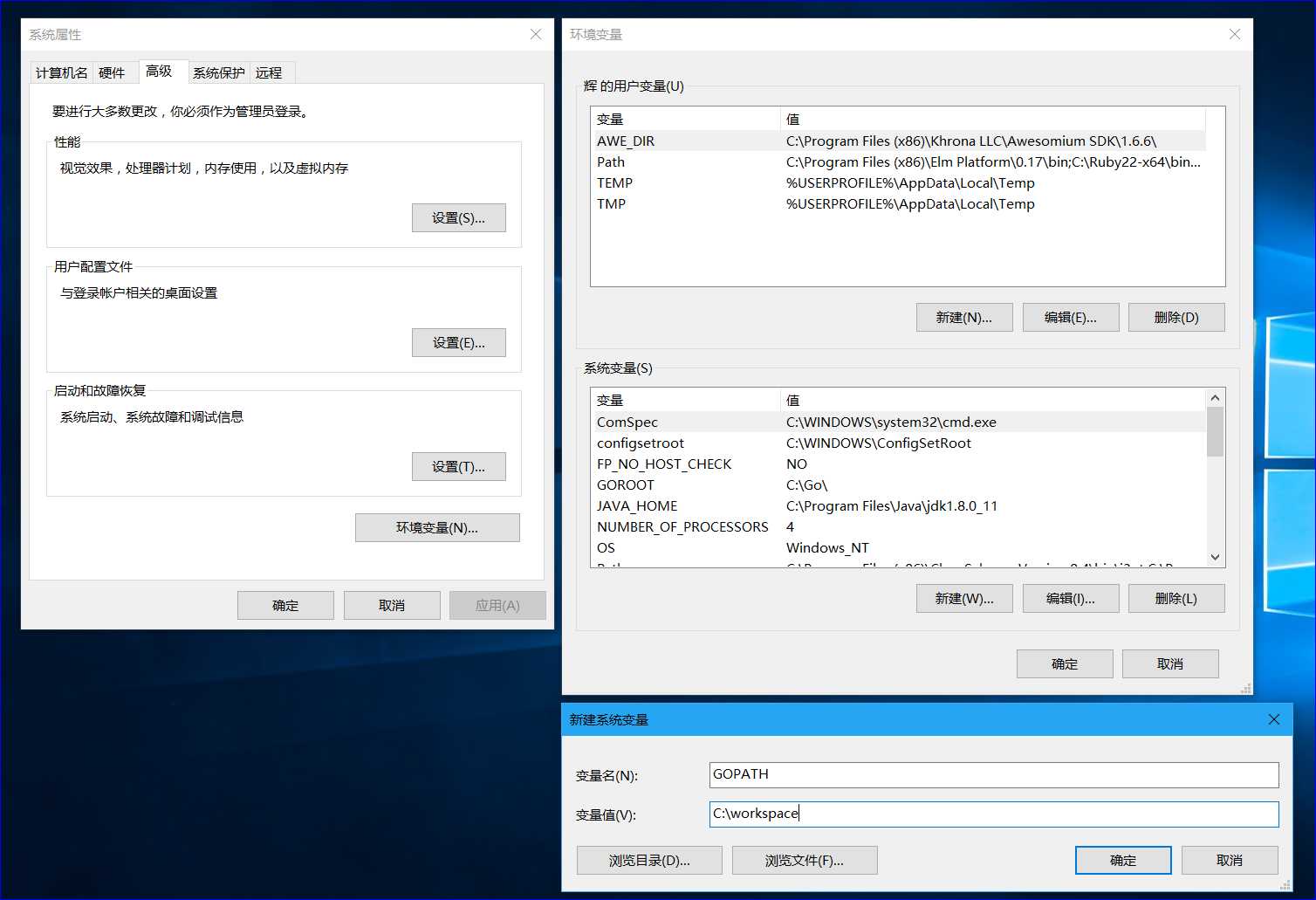Select AWE_DIR user variable row
Image resolution: width=1316 pixels, height=900 pixels.
(x=898, y=141)
